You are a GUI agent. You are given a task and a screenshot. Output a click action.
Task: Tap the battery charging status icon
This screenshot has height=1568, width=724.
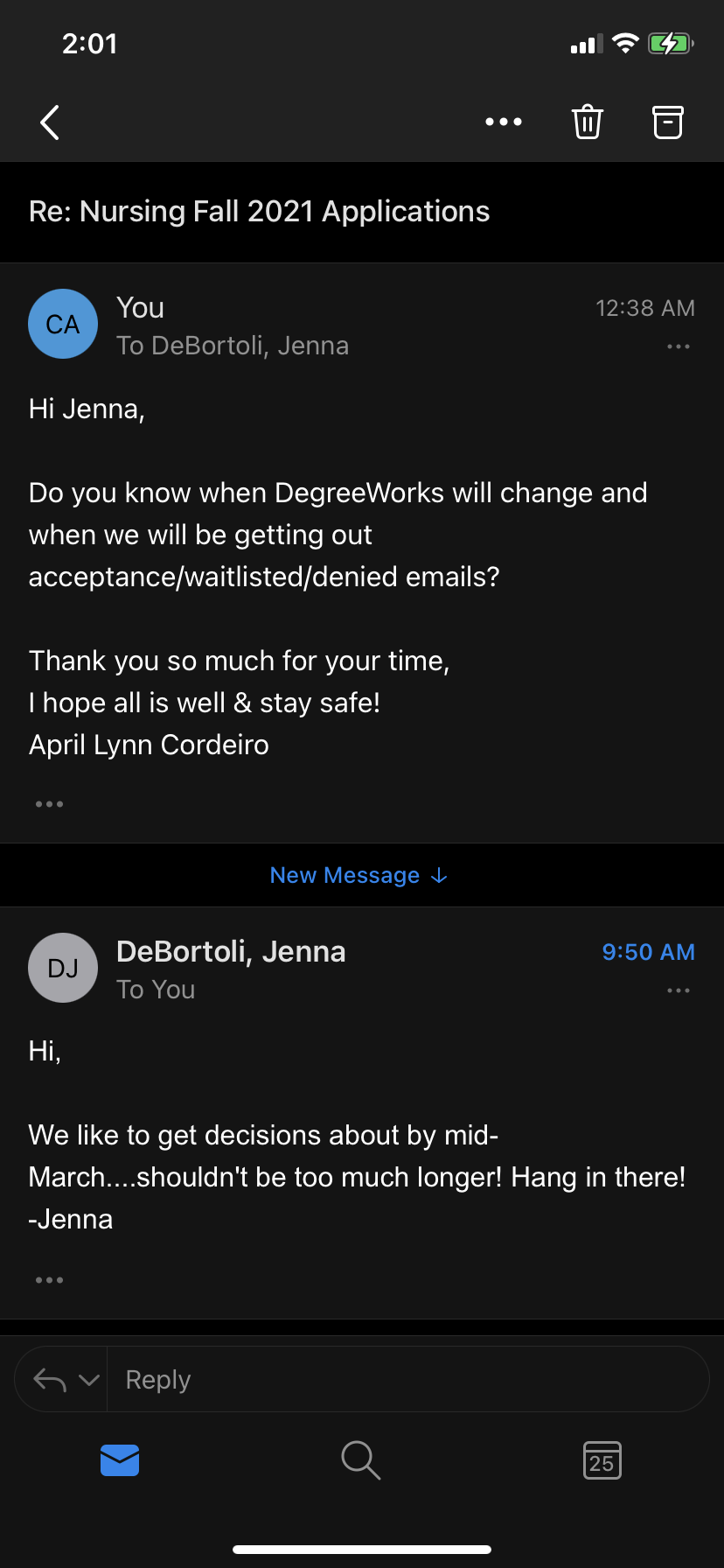point(671,44)
